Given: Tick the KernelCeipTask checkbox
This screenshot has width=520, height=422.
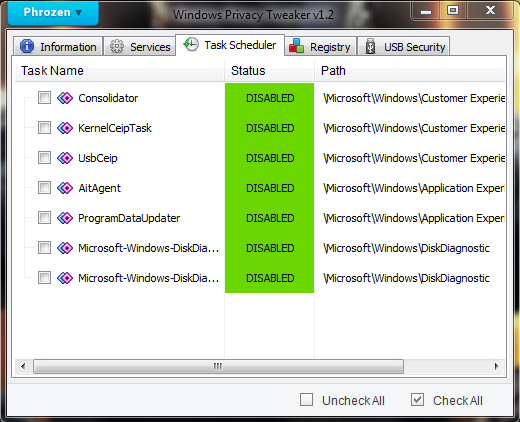Looking at the screenshot, I should click(x=44, y=128).
